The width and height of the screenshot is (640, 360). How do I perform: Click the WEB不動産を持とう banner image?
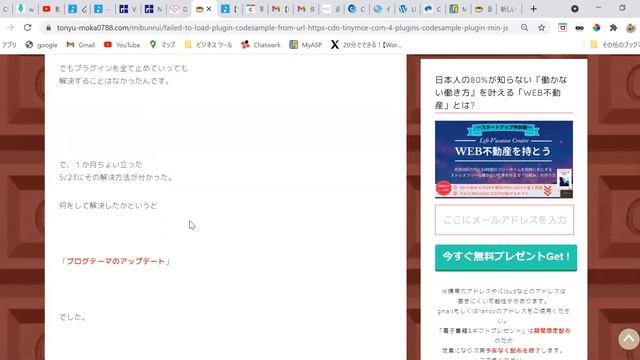[x=504, y=159]
